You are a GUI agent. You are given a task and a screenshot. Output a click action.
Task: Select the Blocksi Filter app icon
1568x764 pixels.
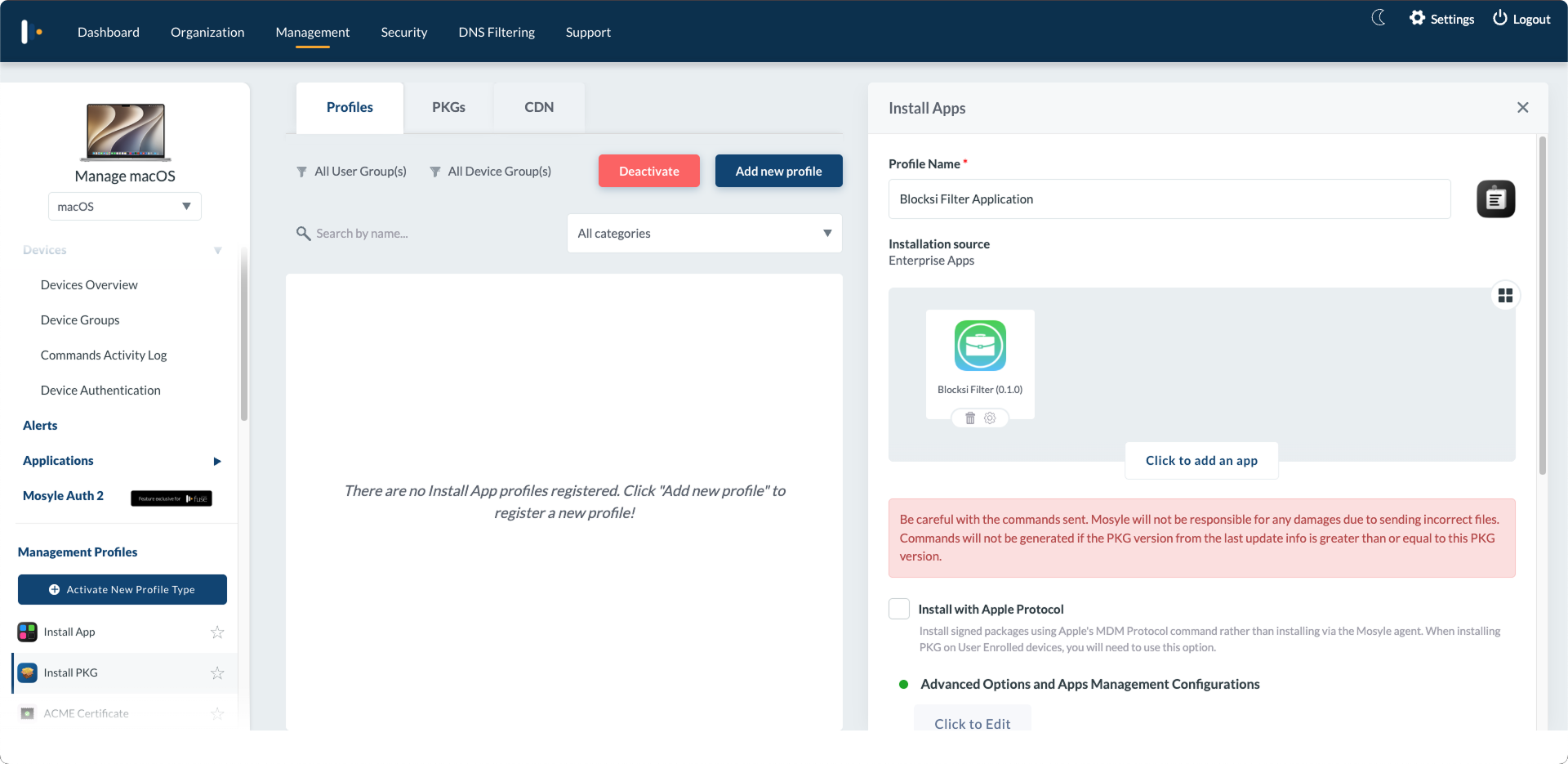click(x=980, y=346)
